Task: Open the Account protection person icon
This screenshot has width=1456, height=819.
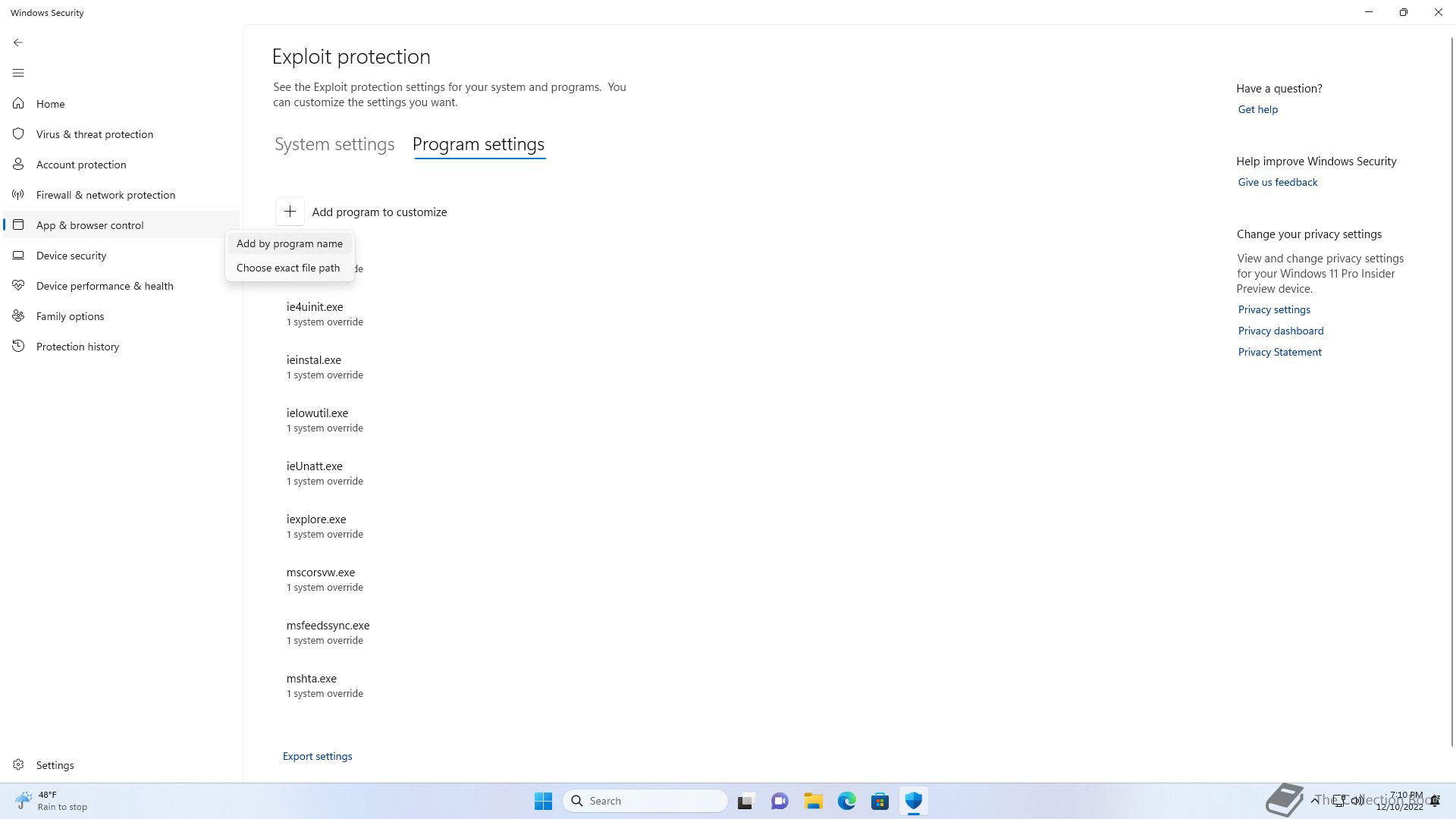Action: click(18, 165)
